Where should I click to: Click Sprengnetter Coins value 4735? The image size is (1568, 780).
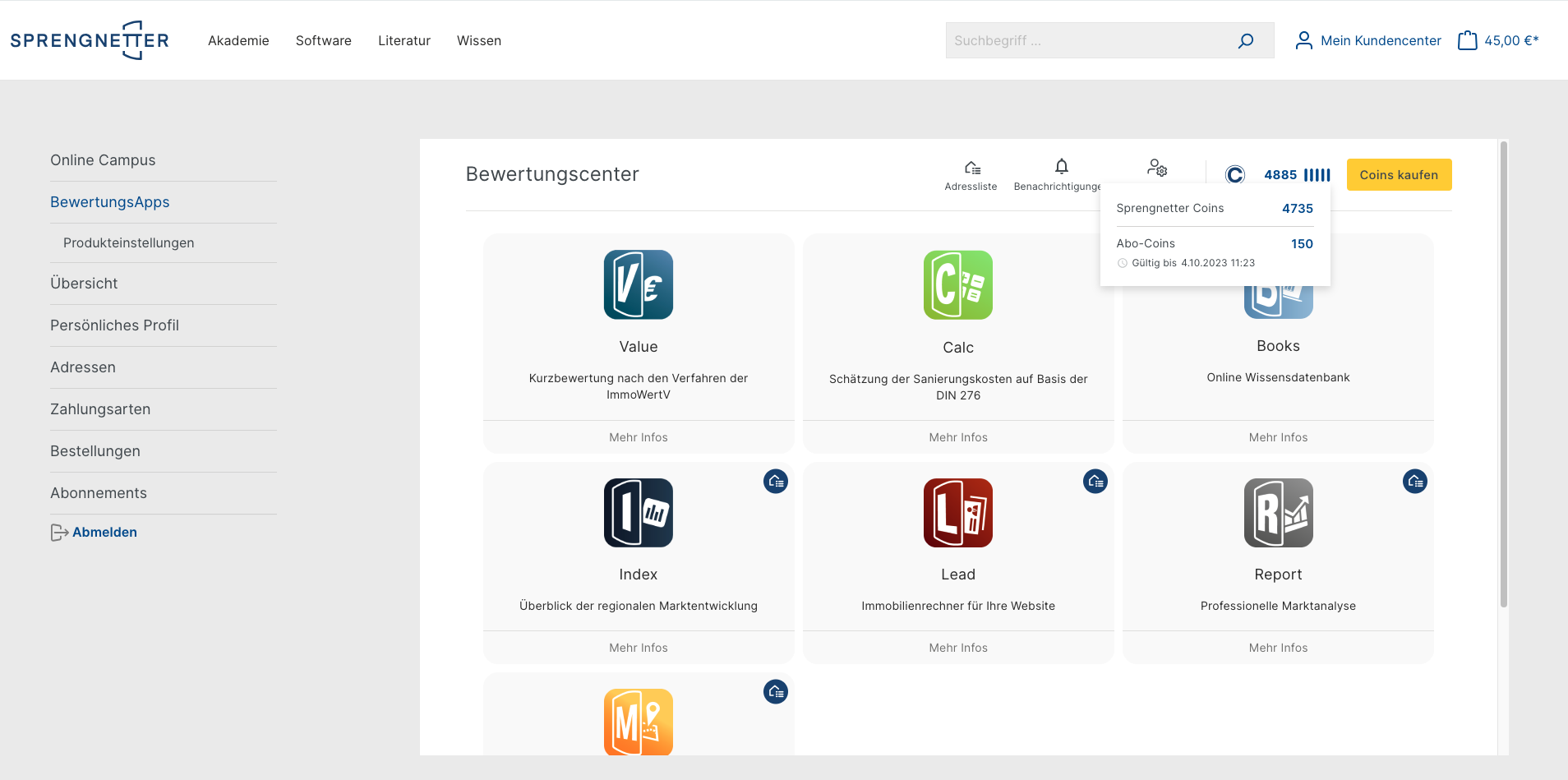pyautogui.click(x=1298, y=209)
